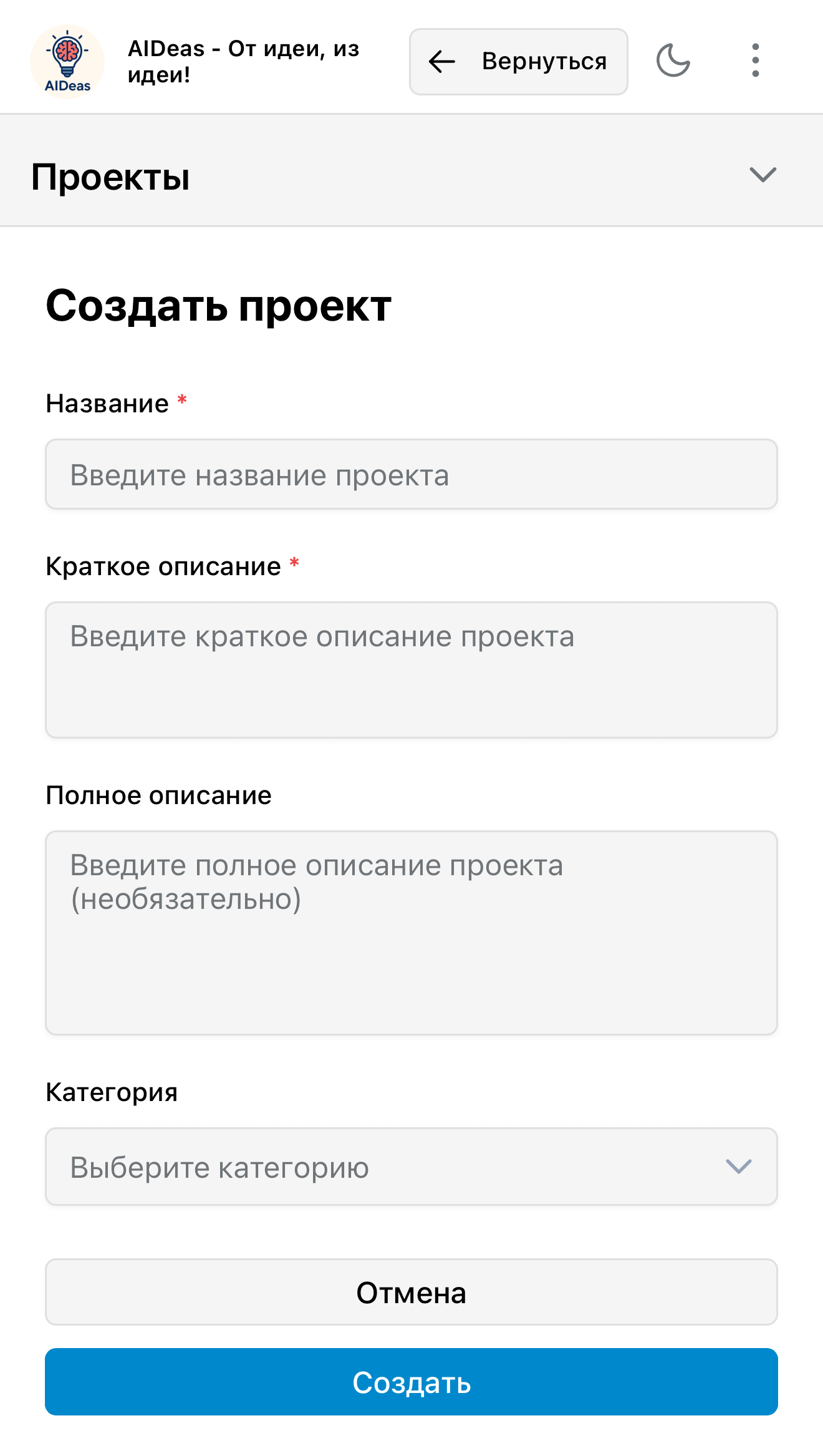Focus the project name input field
Image resolution: width=823 pixels, height=1456 pixels.
pyautogui.click(x=412, y=475)
